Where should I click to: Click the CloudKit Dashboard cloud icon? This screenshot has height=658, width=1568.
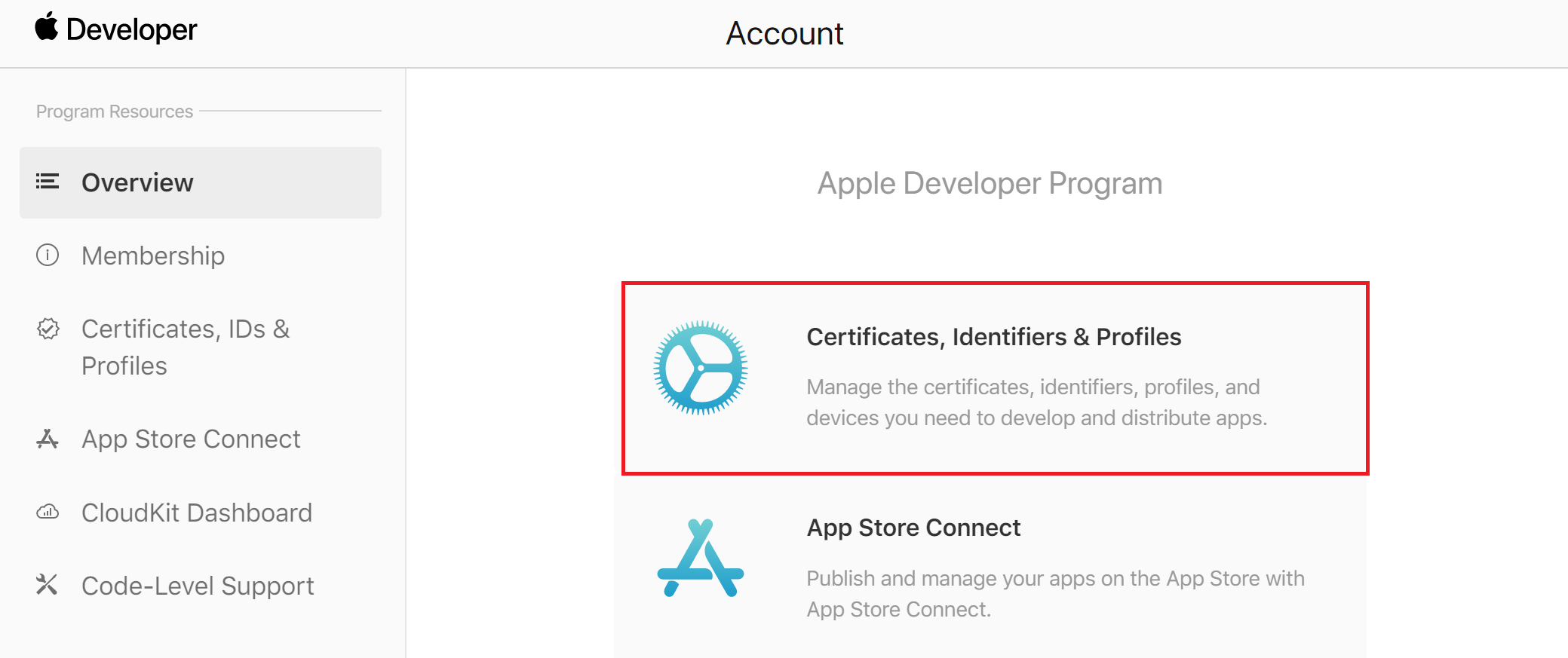(48, 513)
